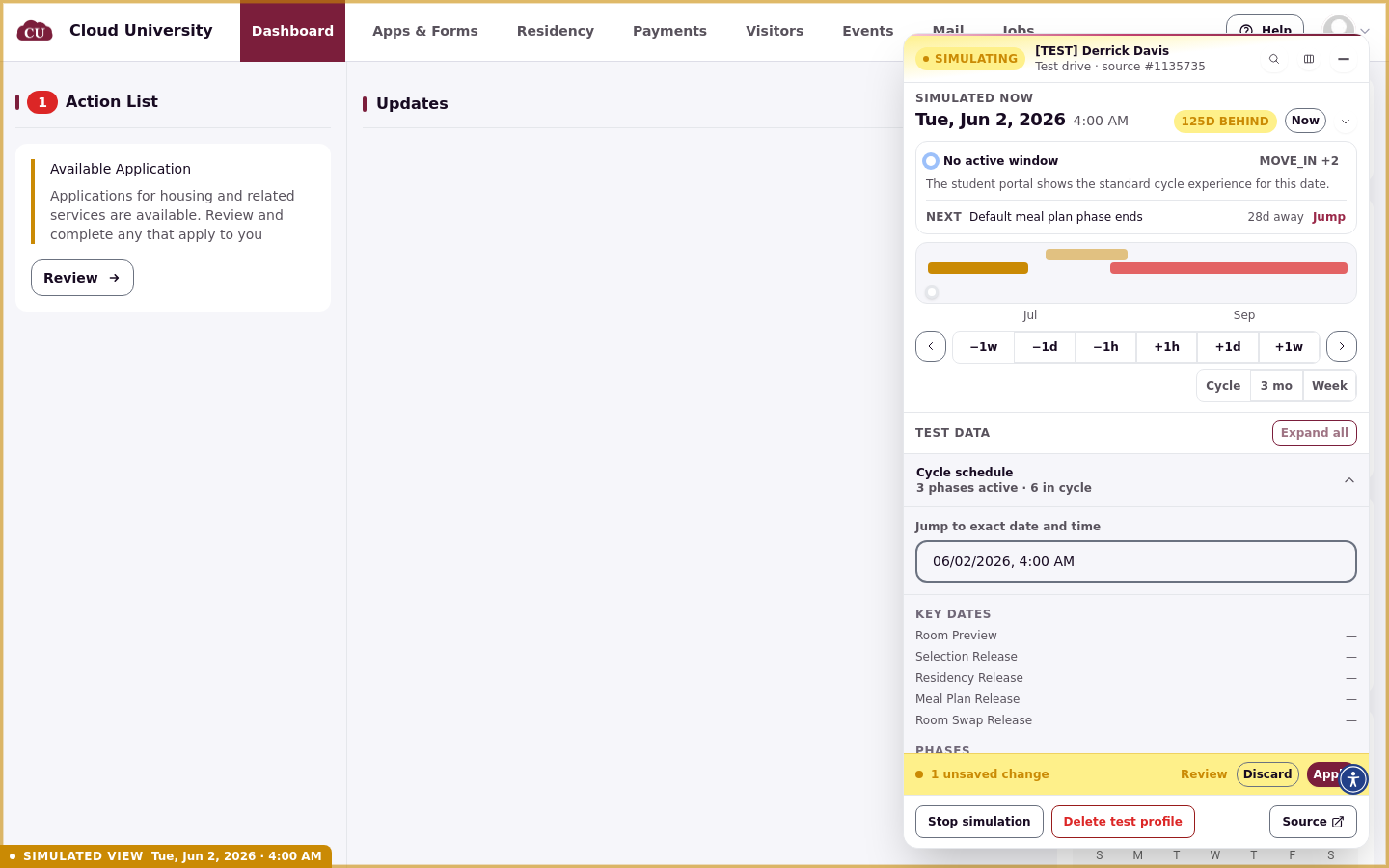Click the Now button
1389x868 pixels.
coord(1305,121)
